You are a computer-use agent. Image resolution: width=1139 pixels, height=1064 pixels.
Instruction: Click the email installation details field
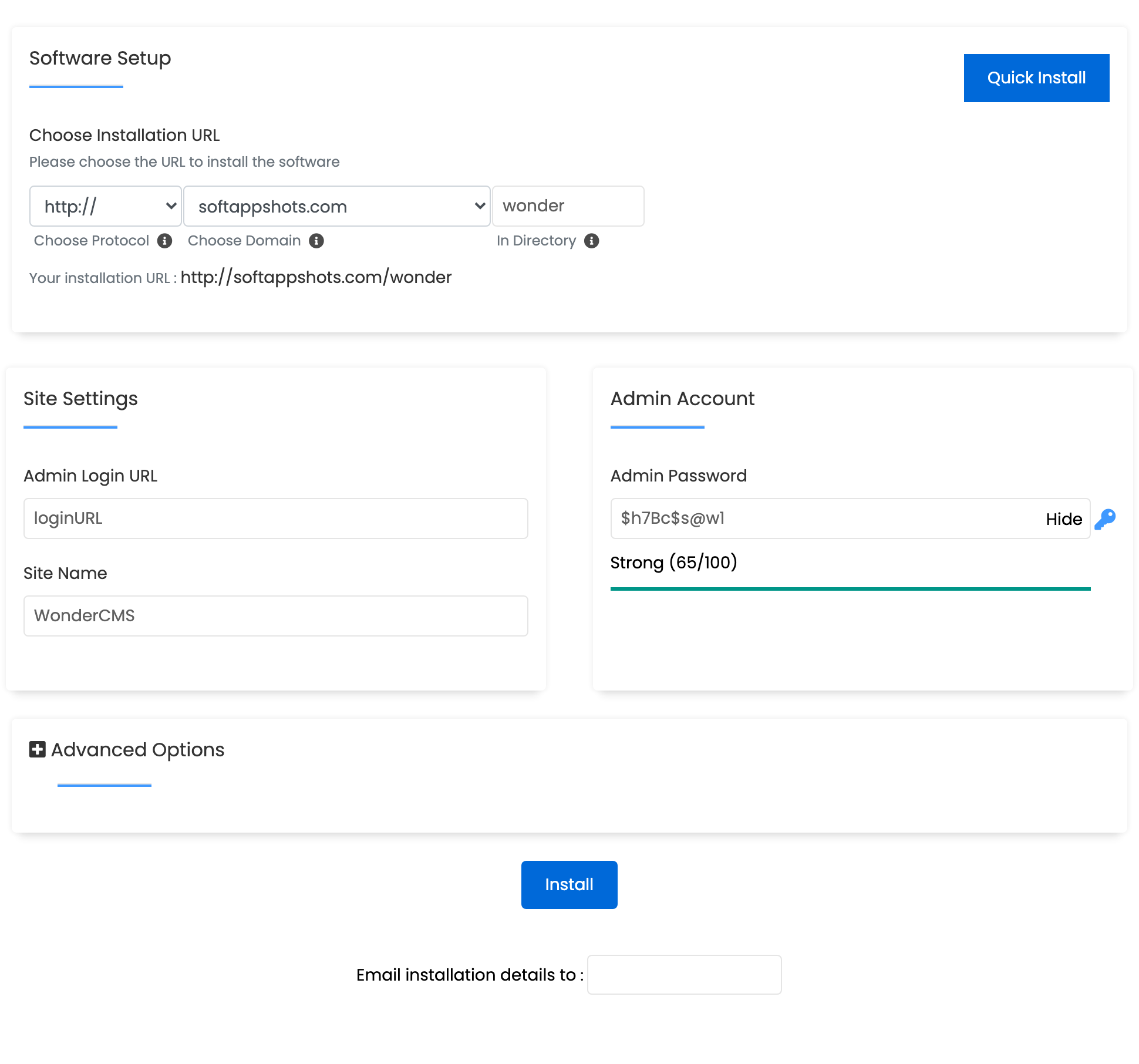[x=683, y=974]
